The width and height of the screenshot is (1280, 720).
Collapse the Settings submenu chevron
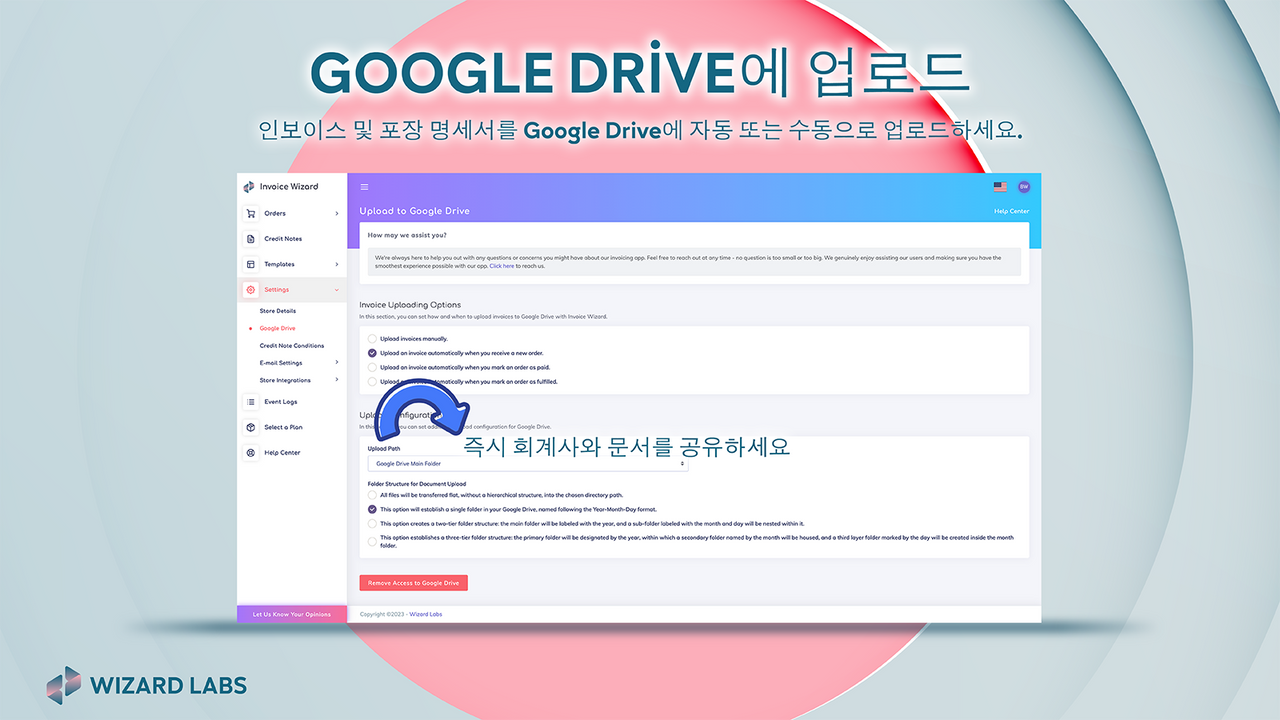click(x=337, y=290)
